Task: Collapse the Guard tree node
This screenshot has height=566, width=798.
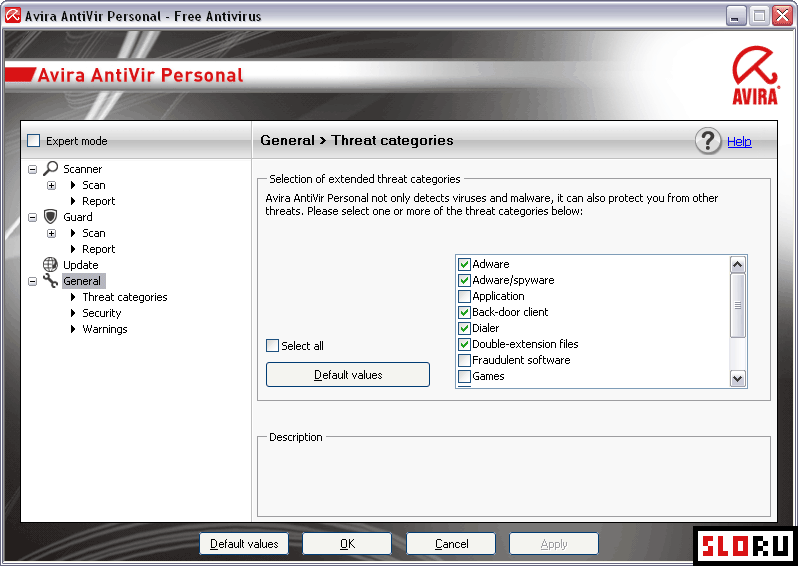Action: 33,217
